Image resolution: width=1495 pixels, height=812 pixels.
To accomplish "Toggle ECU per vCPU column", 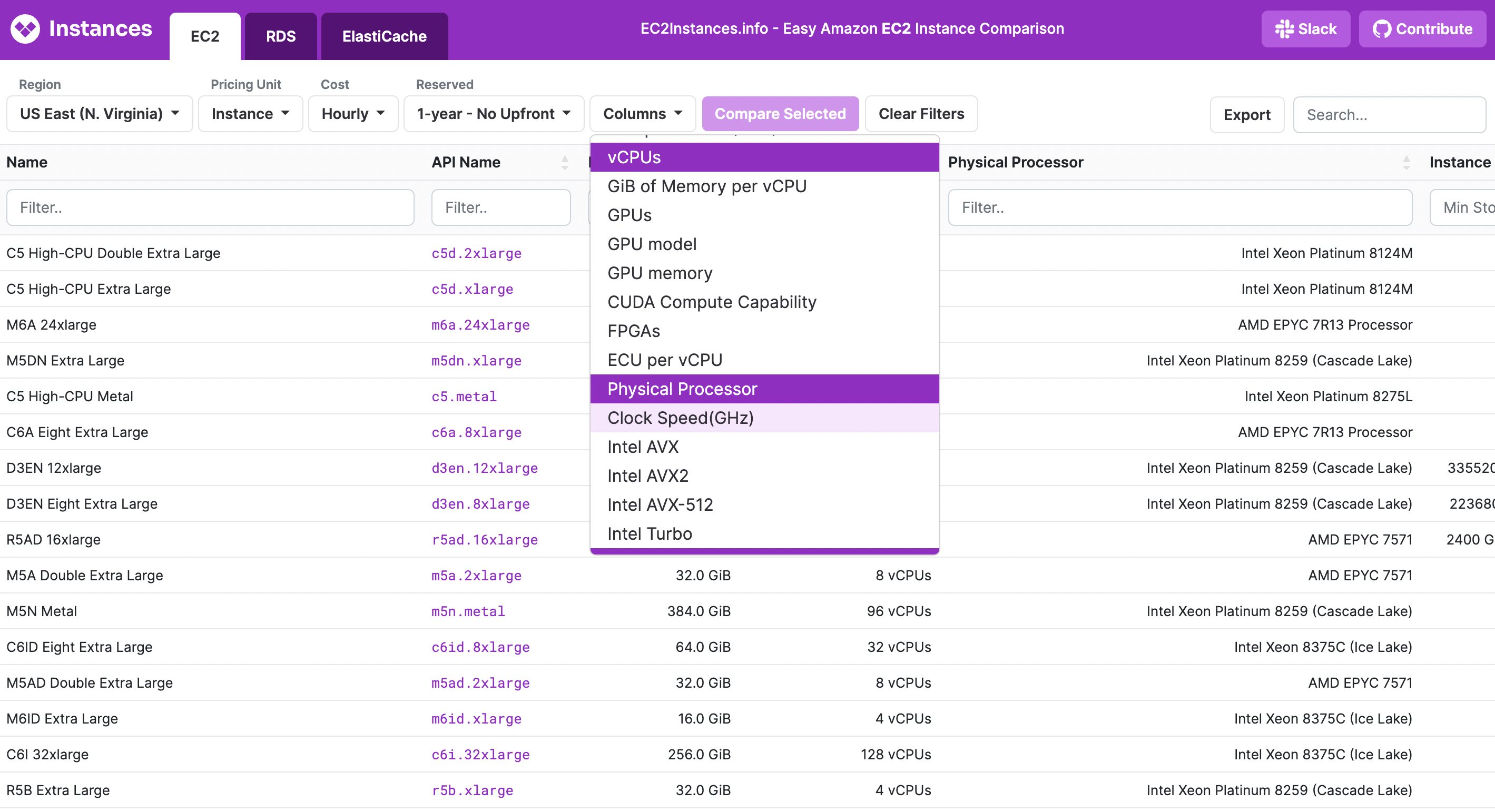I will click(x=764, y=360).
